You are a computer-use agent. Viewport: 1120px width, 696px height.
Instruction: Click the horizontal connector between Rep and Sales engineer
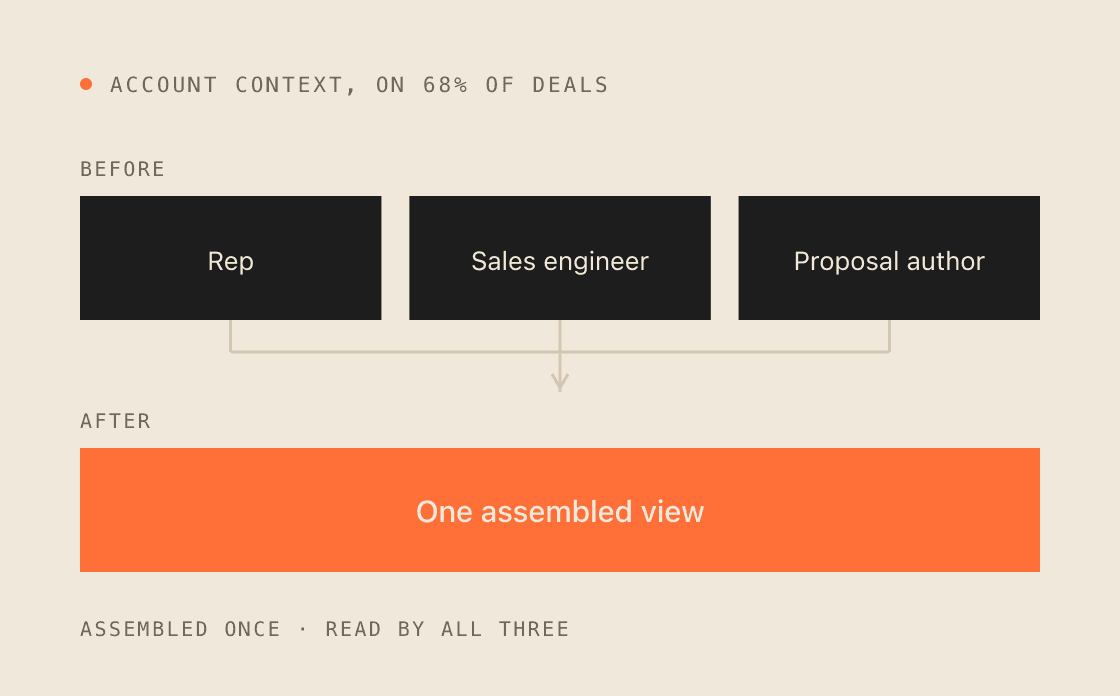coord(395,352)
